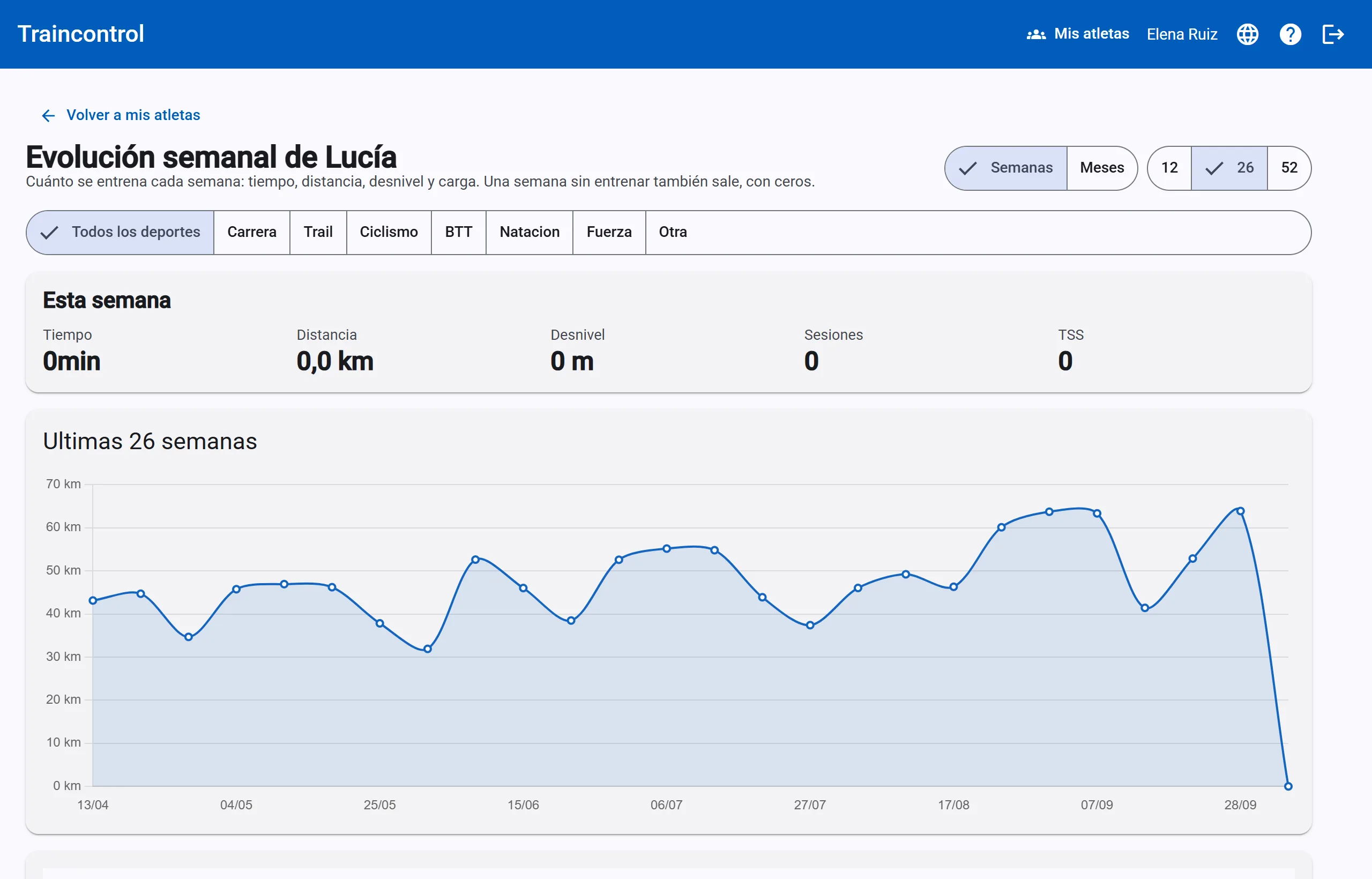Filter by Fuerza sport
The width and height of the screenshot is (1372, 879).
(609, 232)
